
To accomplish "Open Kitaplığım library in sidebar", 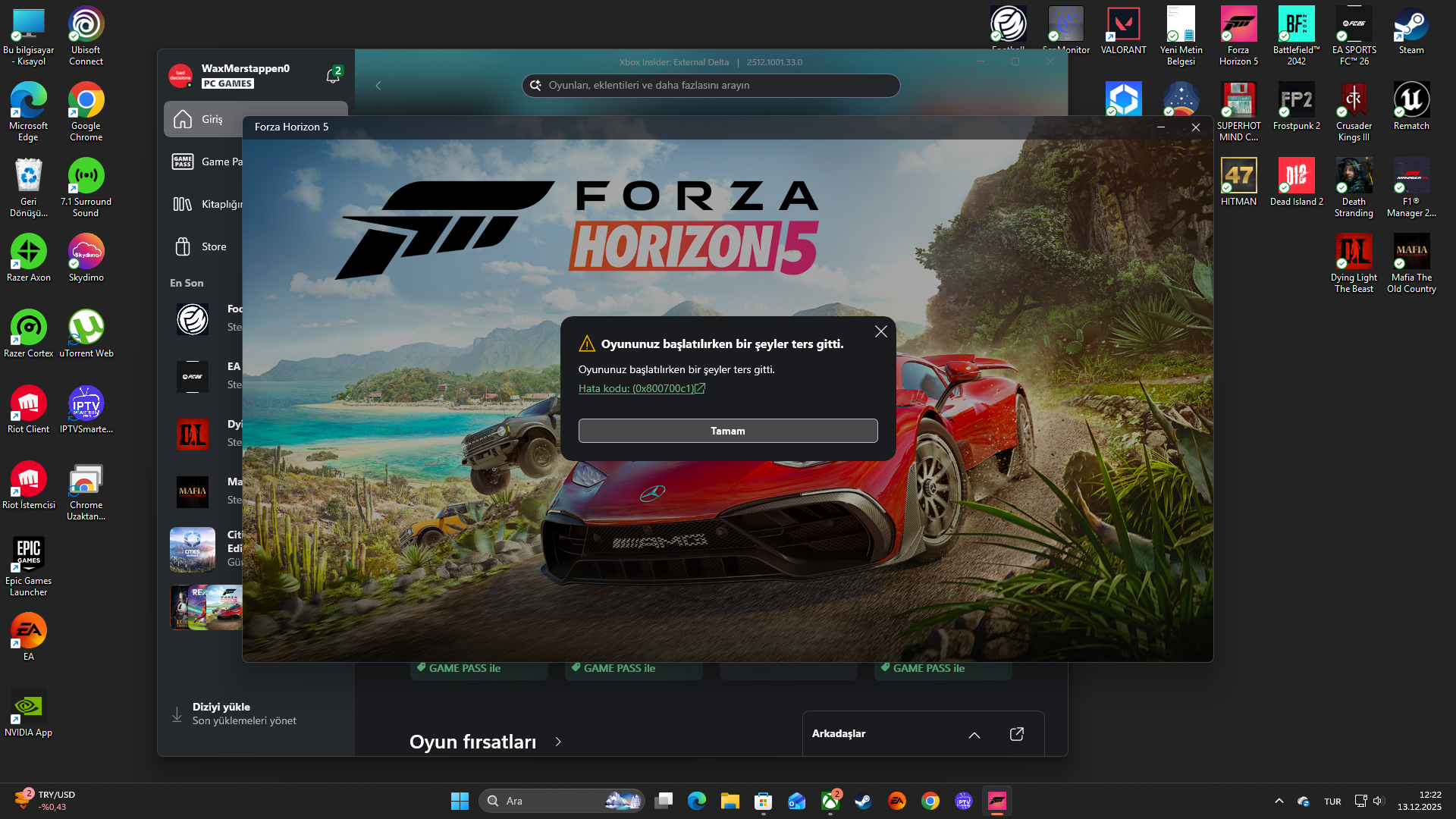I will point(205,204).
